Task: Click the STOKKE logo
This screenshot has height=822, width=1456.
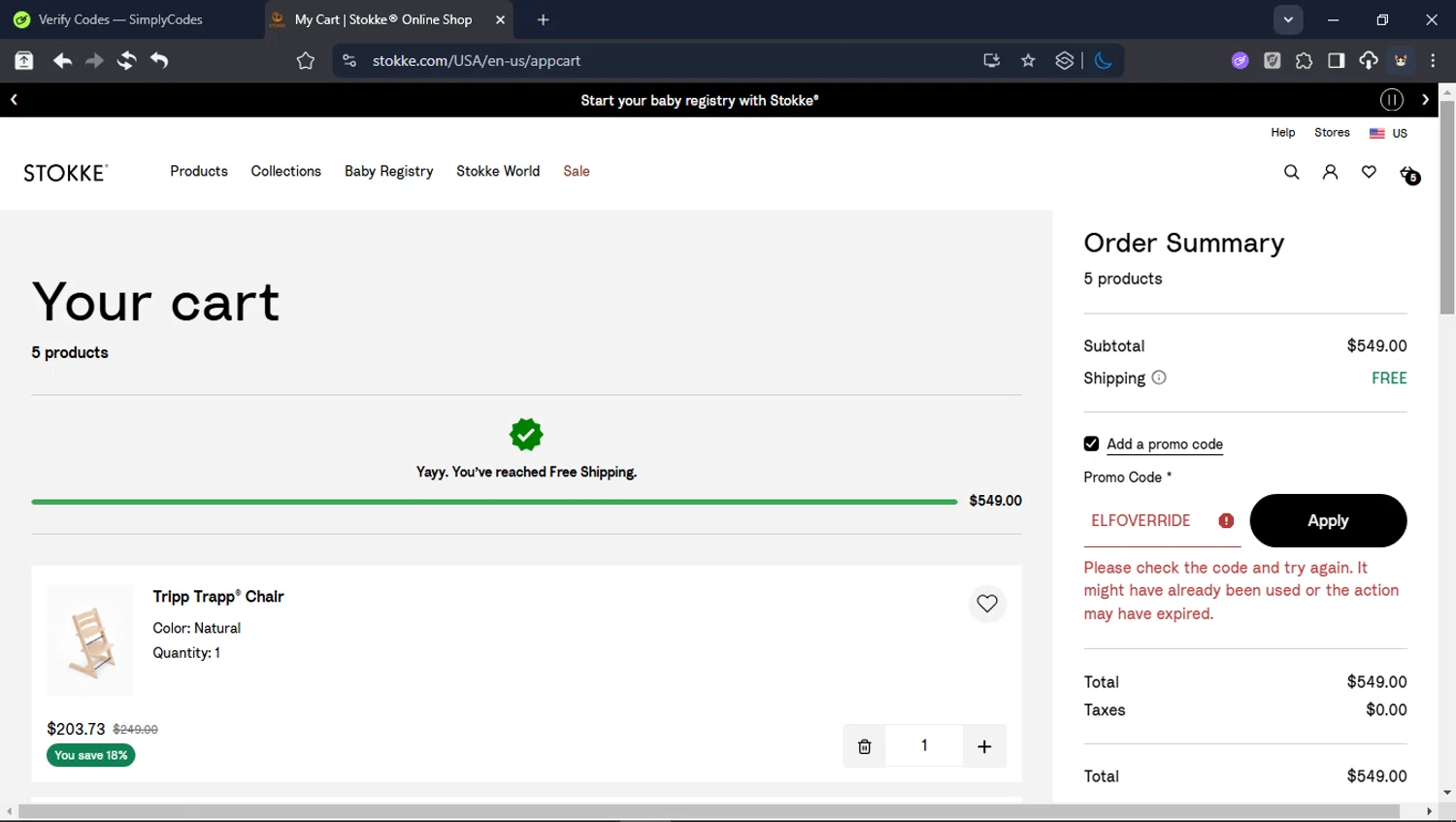Action: (65, 173)
